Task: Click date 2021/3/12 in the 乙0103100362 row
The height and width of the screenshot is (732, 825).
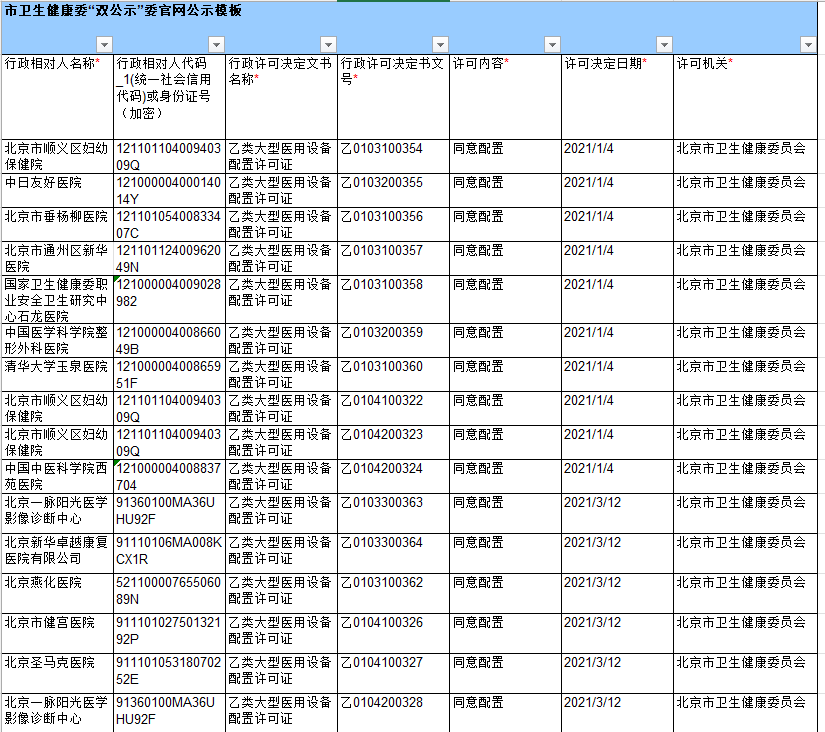Action: 618,594
